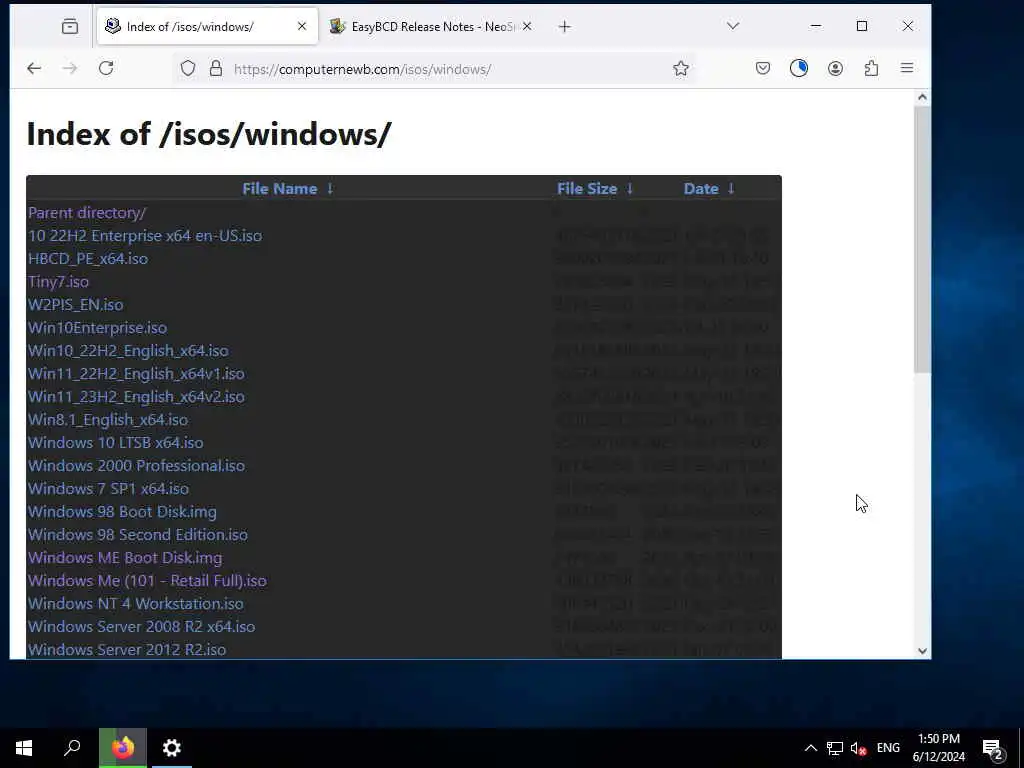Open Windows NT 4 Workstation.iso link

coord(135,603)
